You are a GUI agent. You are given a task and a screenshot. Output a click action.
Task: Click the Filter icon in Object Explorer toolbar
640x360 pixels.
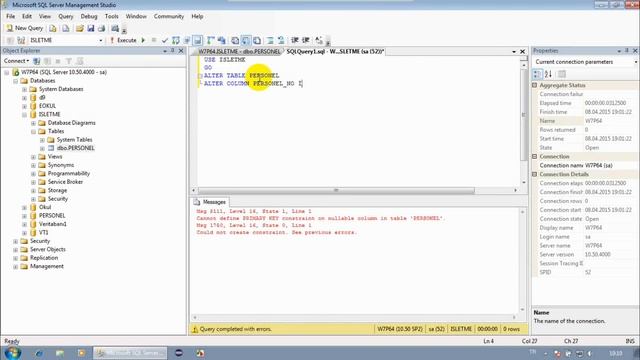tap(69, 61)
